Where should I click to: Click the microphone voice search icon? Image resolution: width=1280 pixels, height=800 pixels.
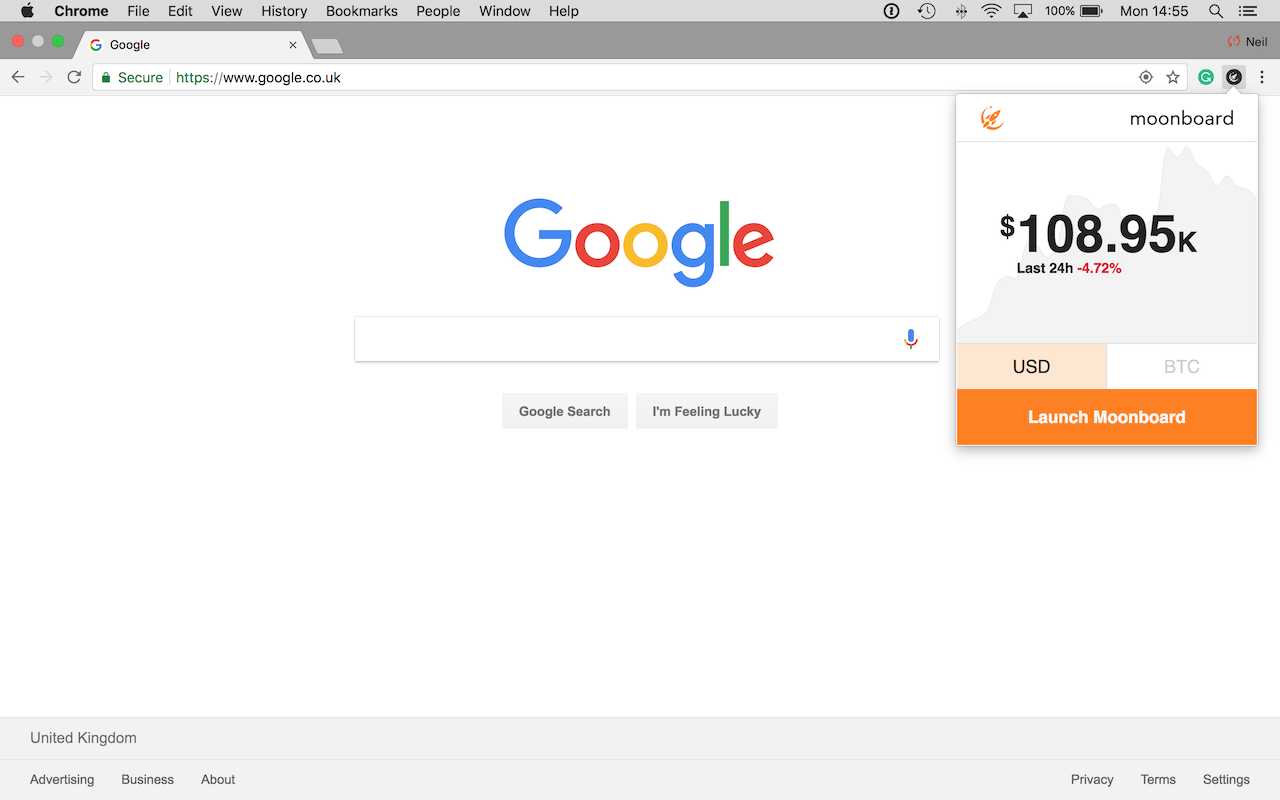click(910, 339)
